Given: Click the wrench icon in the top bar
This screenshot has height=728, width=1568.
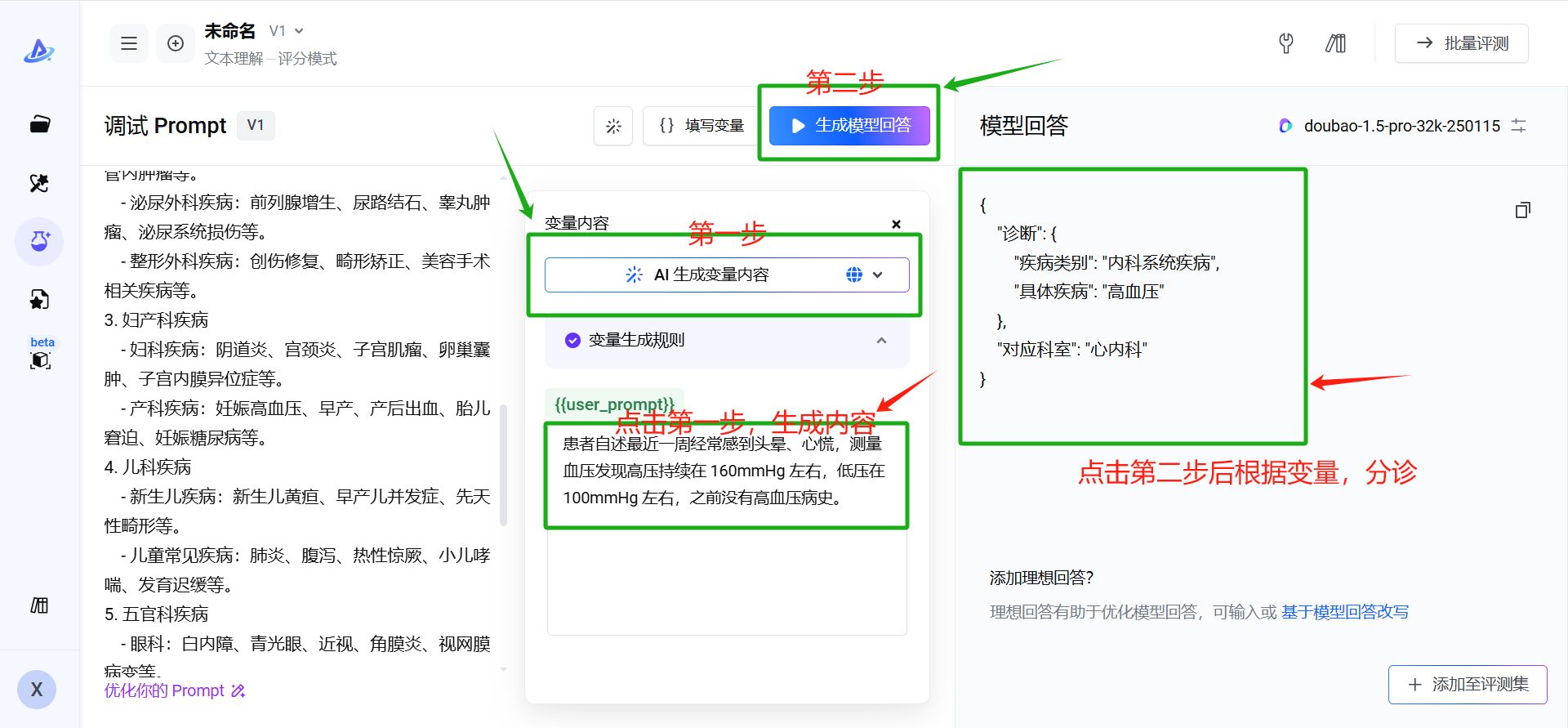Looking at the screenshot, I should (1286, 43).
